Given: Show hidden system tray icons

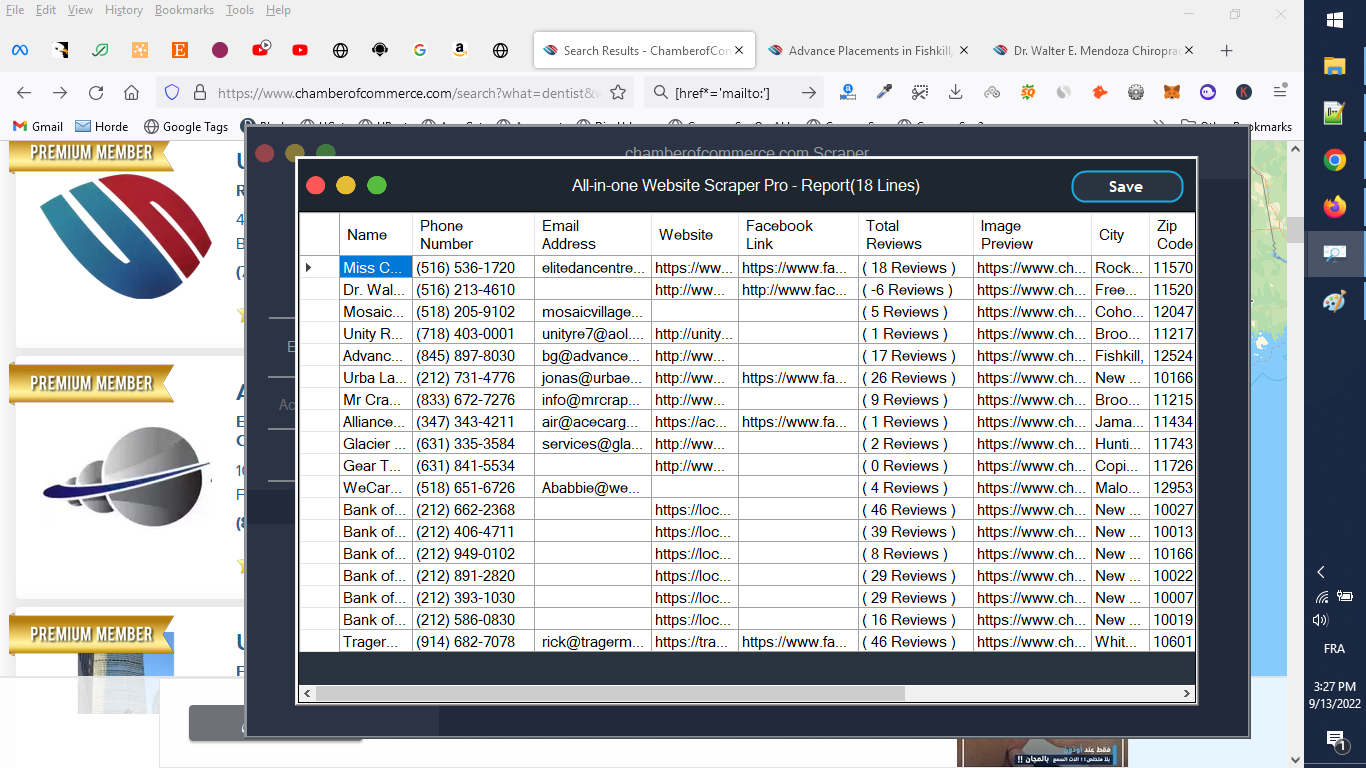Looking at the screenshot, I should tap(1321, 572).
